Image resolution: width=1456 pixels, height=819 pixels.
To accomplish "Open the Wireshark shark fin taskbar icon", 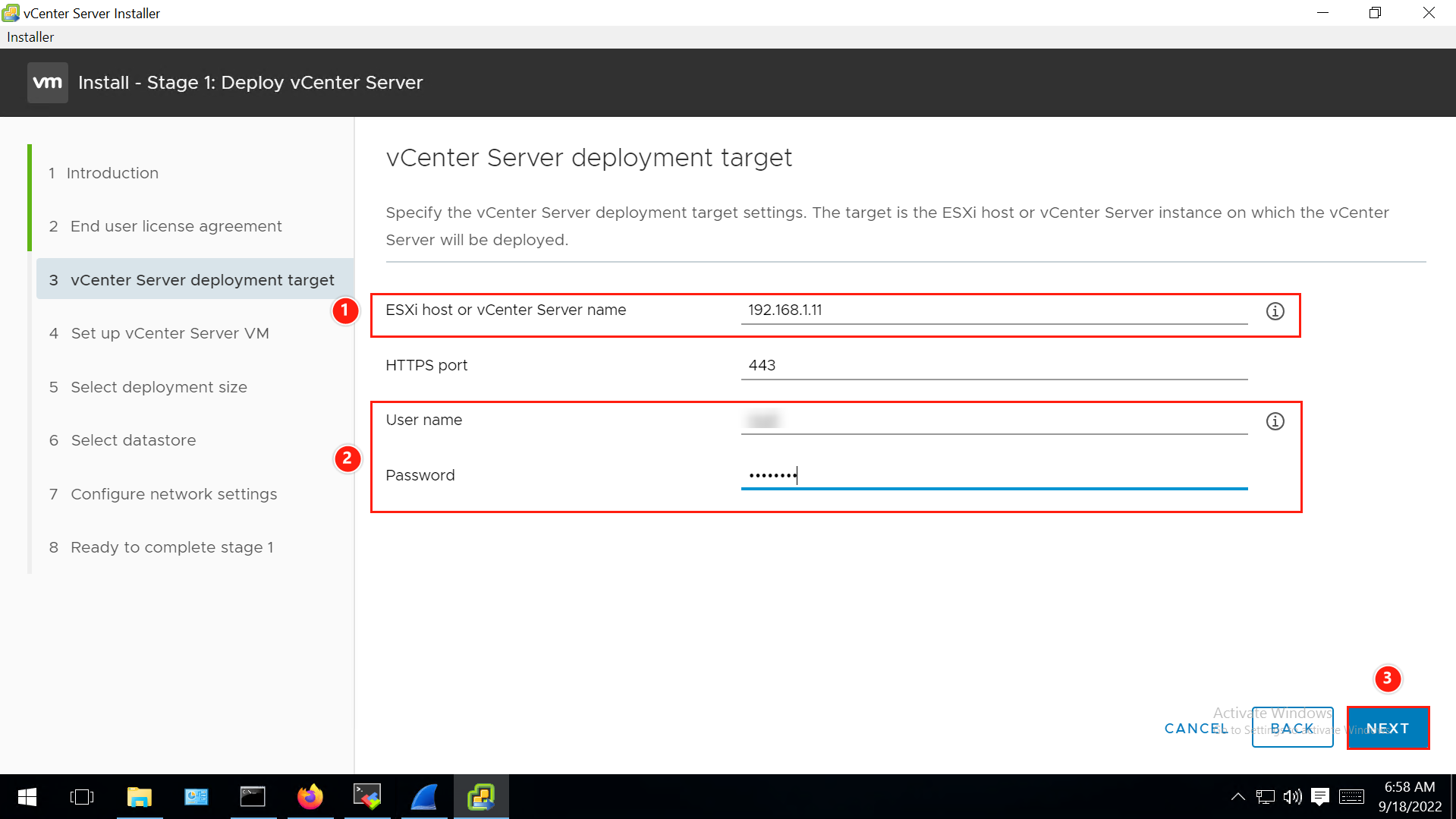I will tap(424, 797).
